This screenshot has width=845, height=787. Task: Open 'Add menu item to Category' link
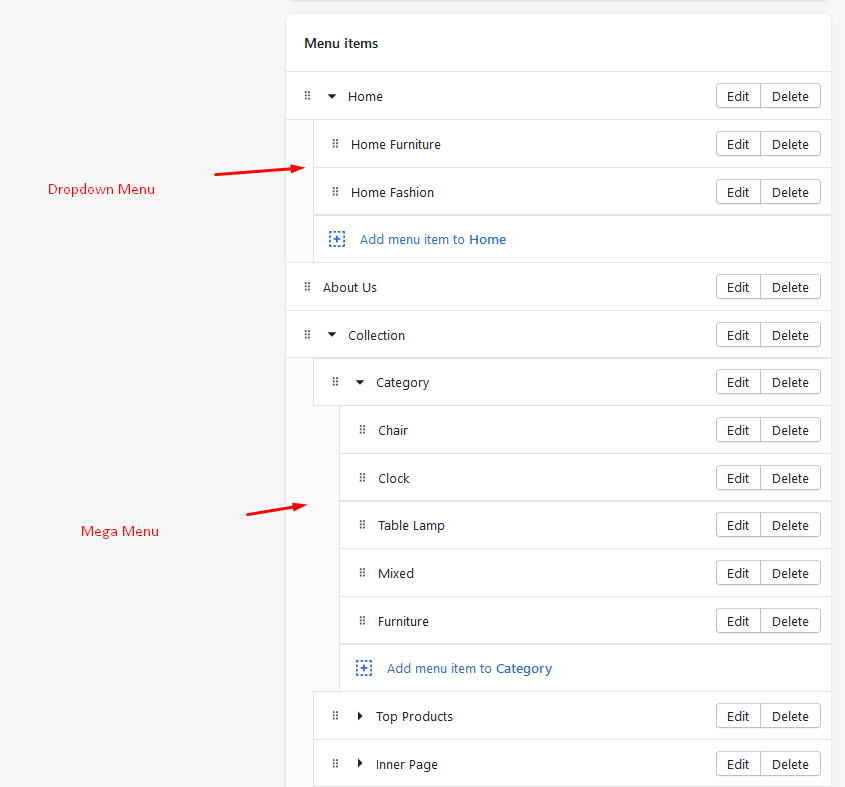click(x=469, y=668)
